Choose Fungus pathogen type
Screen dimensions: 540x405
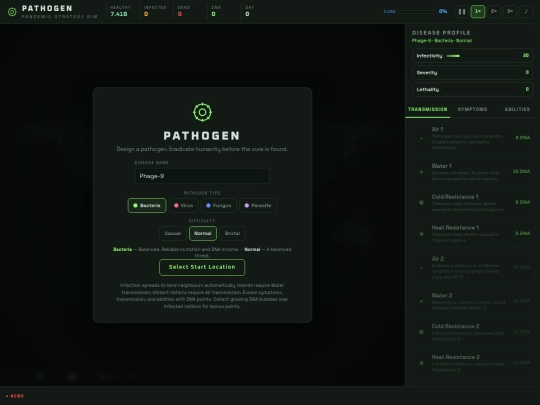click(x=219, y=206)
